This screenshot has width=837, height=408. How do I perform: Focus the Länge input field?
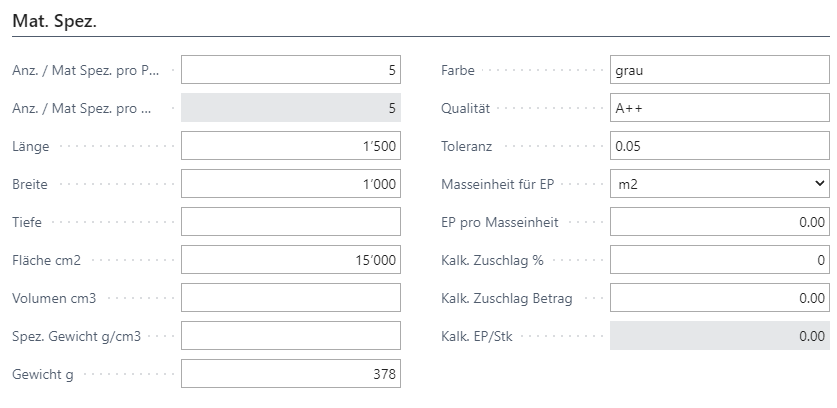click(291, 146)
